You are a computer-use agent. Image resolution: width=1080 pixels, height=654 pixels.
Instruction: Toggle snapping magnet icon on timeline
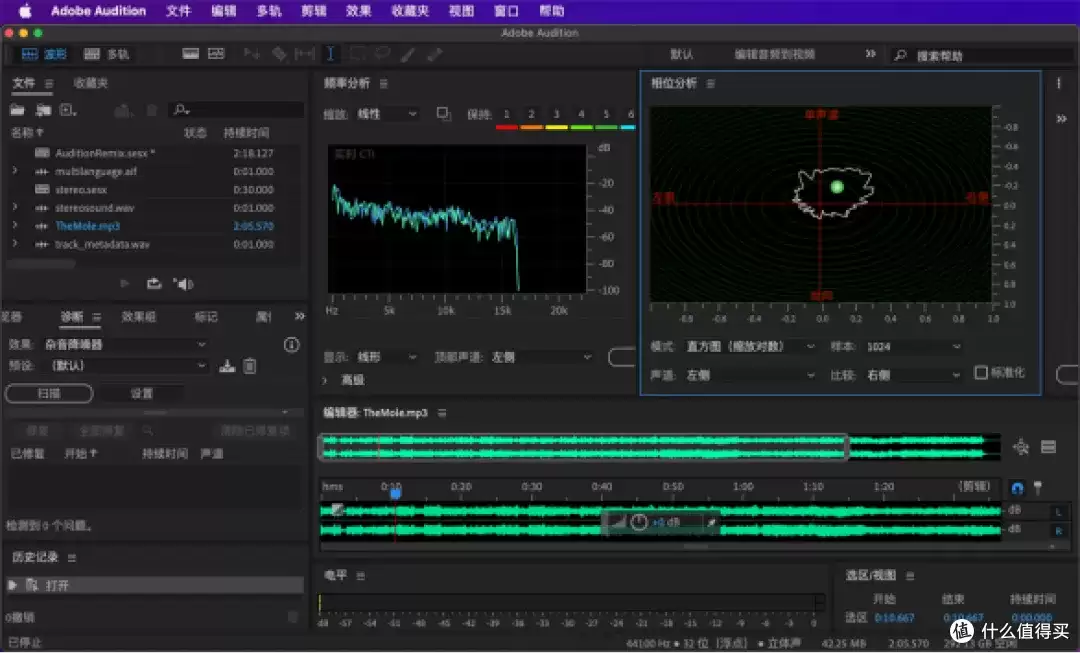(1017, 489)
